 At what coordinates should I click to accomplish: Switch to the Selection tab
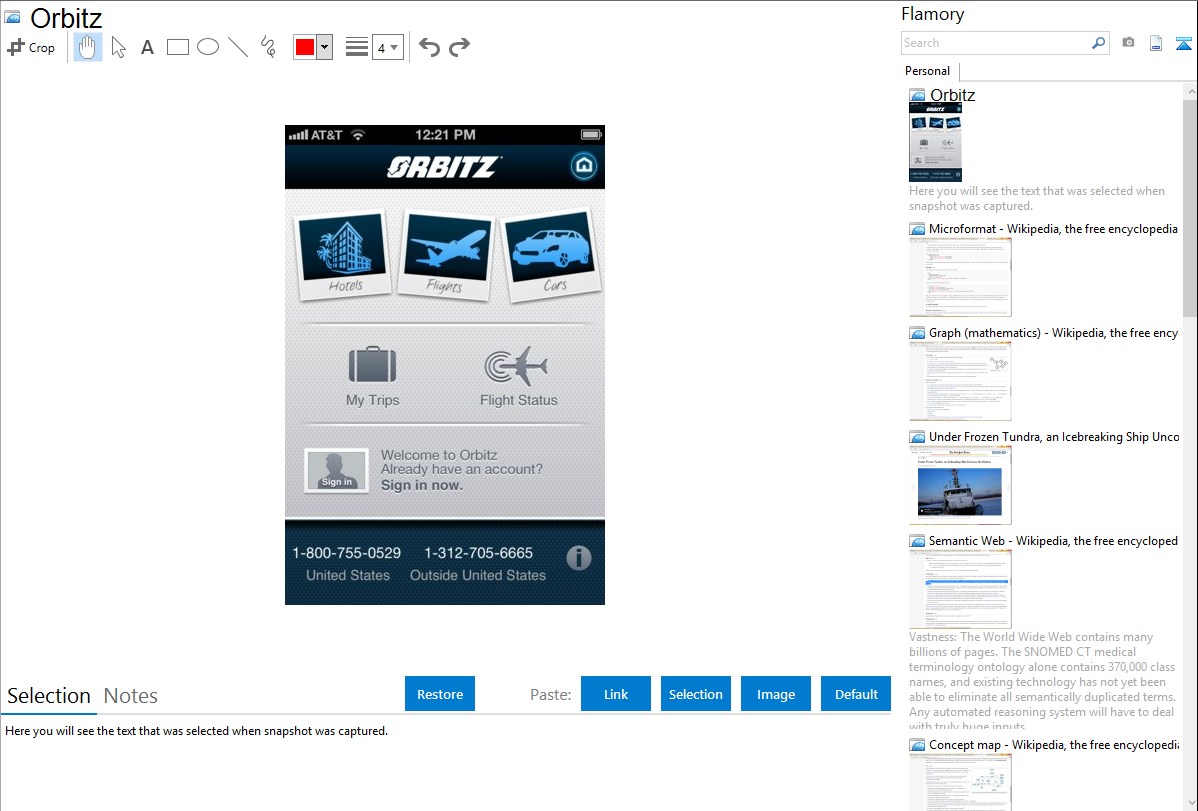click(49, 696)
